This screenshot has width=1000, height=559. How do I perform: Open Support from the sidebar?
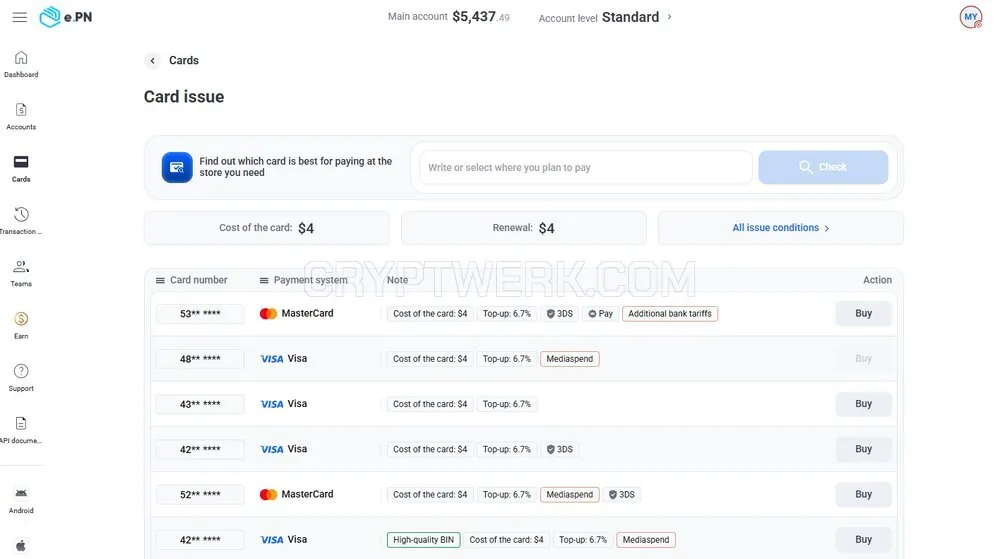[x=21, y=378]
